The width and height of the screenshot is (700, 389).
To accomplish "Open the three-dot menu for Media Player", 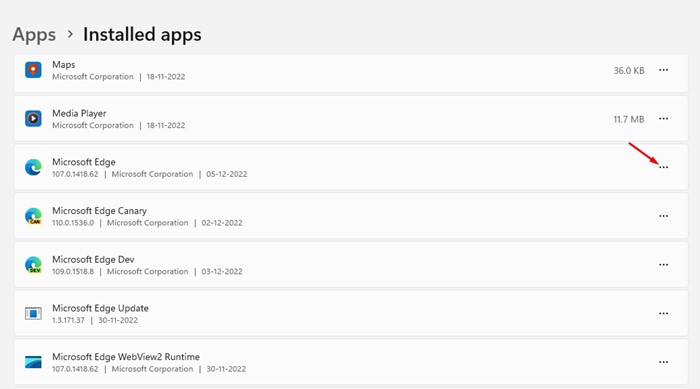I will 663,119.
